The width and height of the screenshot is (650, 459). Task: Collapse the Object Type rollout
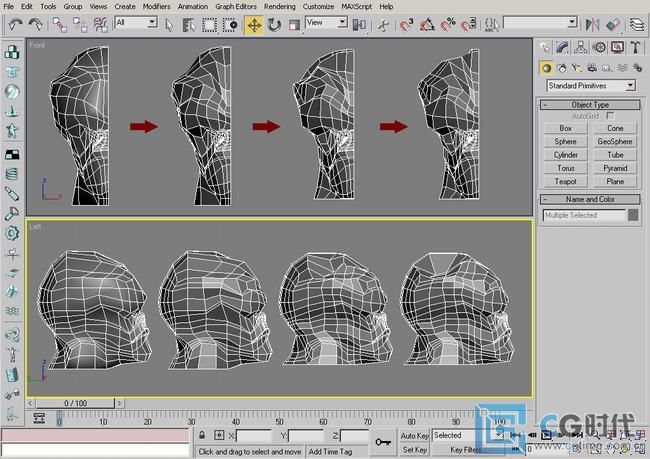click(x=590, y=105)
